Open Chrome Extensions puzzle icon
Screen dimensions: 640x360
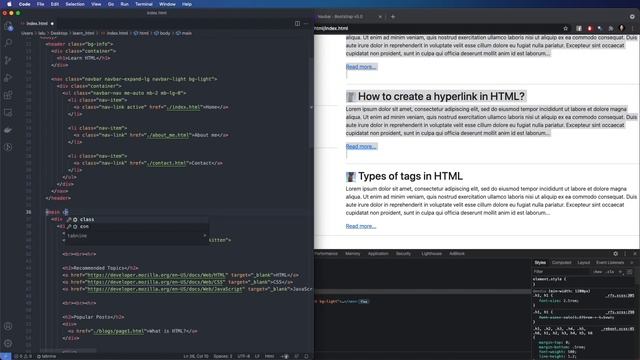click(611, 28)
